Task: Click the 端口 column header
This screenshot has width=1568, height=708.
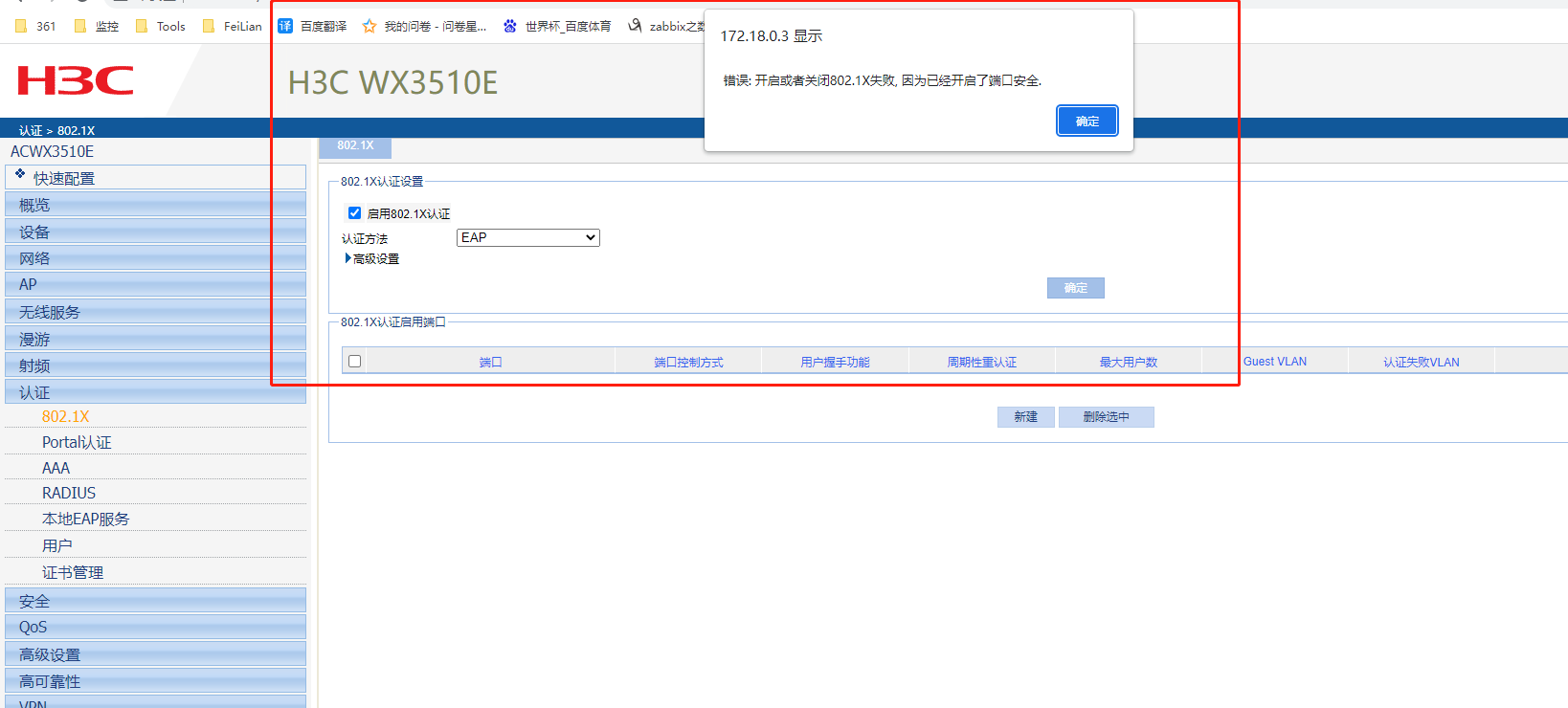Action: pos(490,362)
